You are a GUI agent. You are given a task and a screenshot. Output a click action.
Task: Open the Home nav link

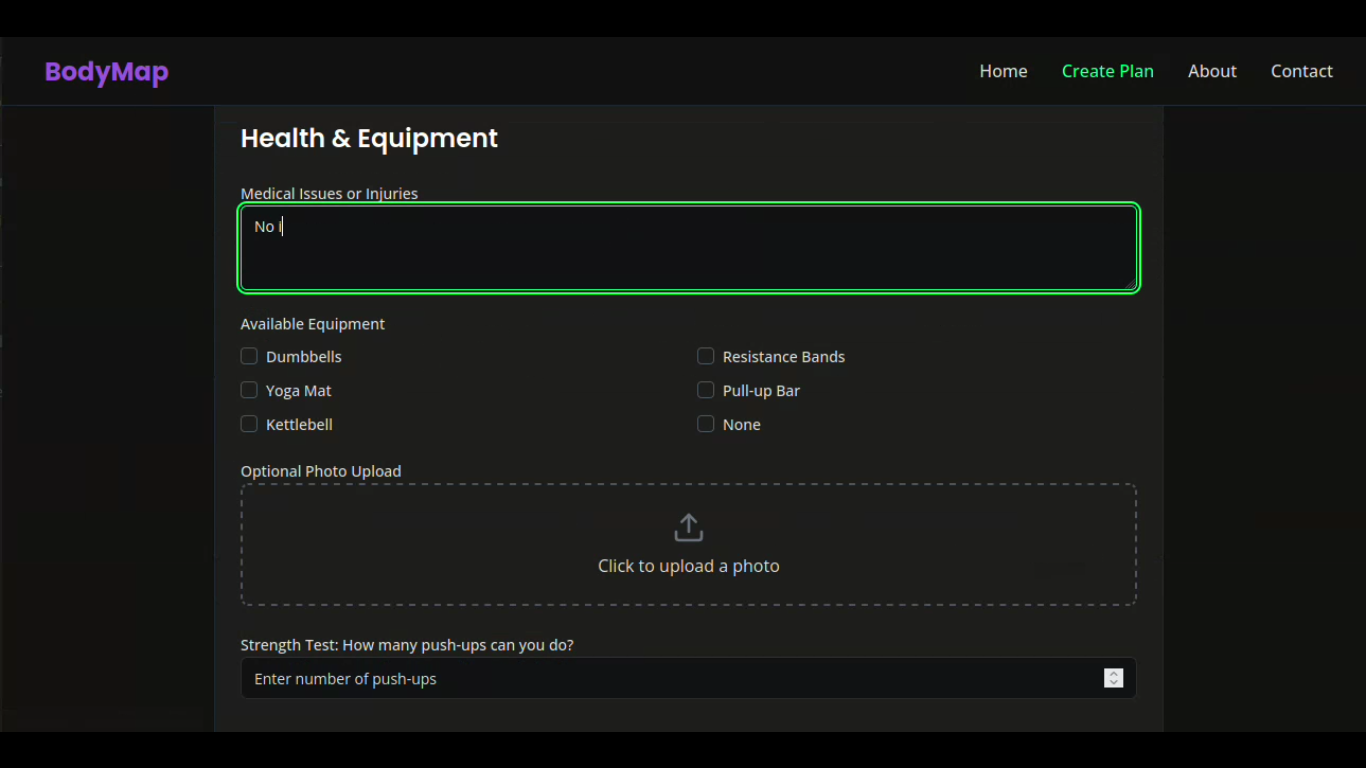coord(1003,71)
